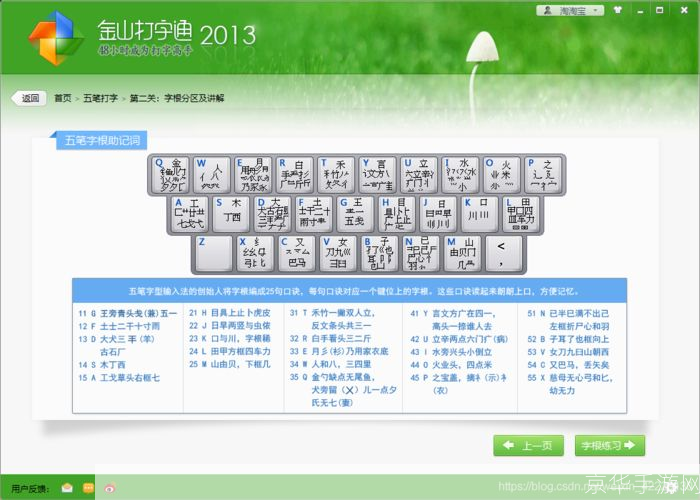This screenshot has width=700, height=500.
Task: Click mnemonic line 22 J 日早两竖与虫依
Action: pos(230,325)
